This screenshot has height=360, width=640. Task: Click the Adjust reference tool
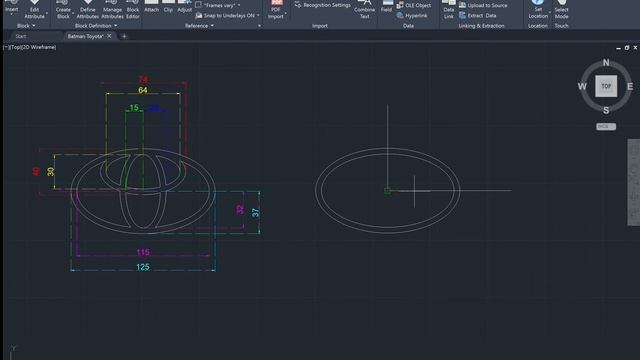[184, 7]
